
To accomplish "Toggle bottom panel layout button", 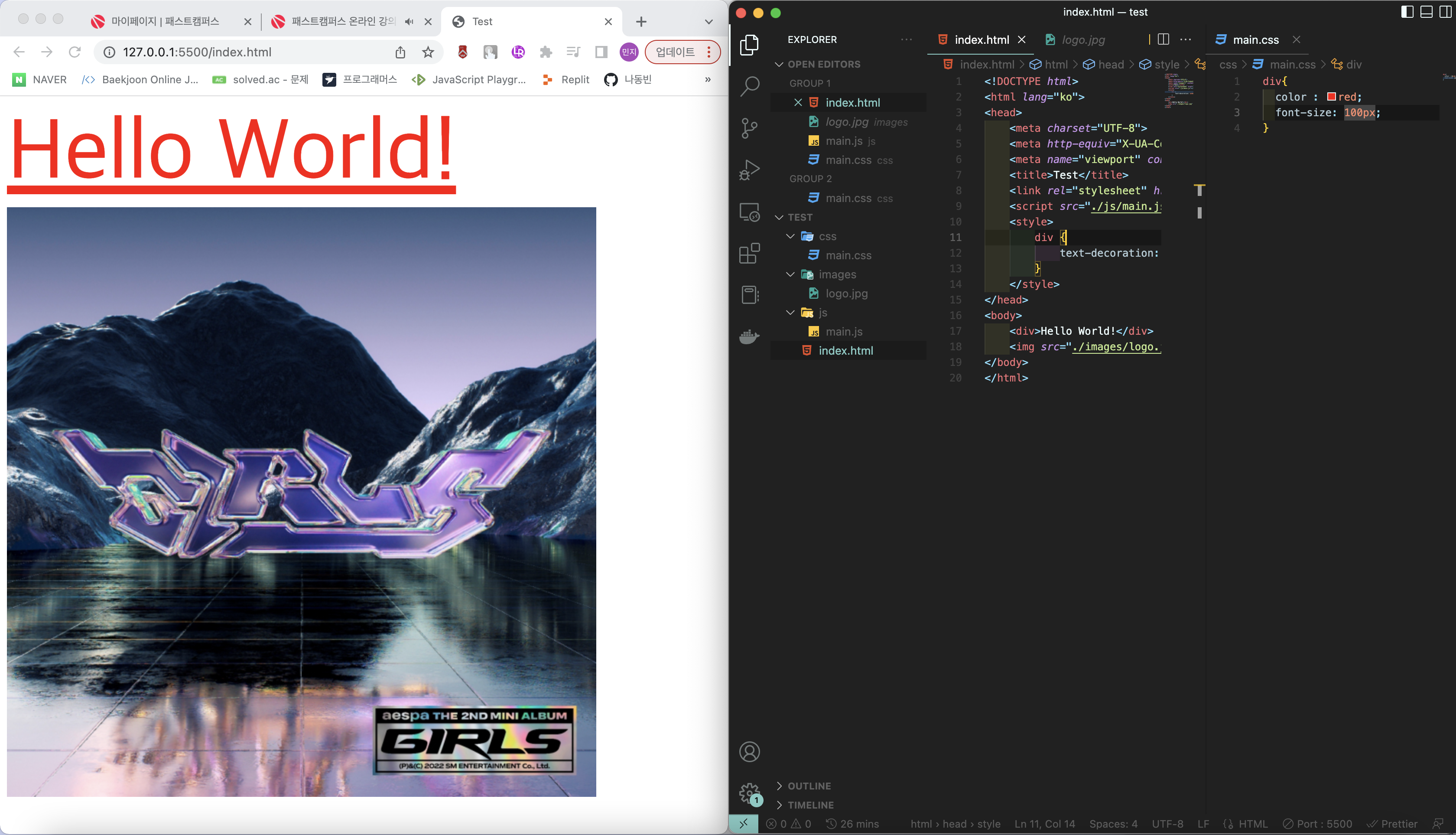I will pyautogui.click(x=1426, y=12).
